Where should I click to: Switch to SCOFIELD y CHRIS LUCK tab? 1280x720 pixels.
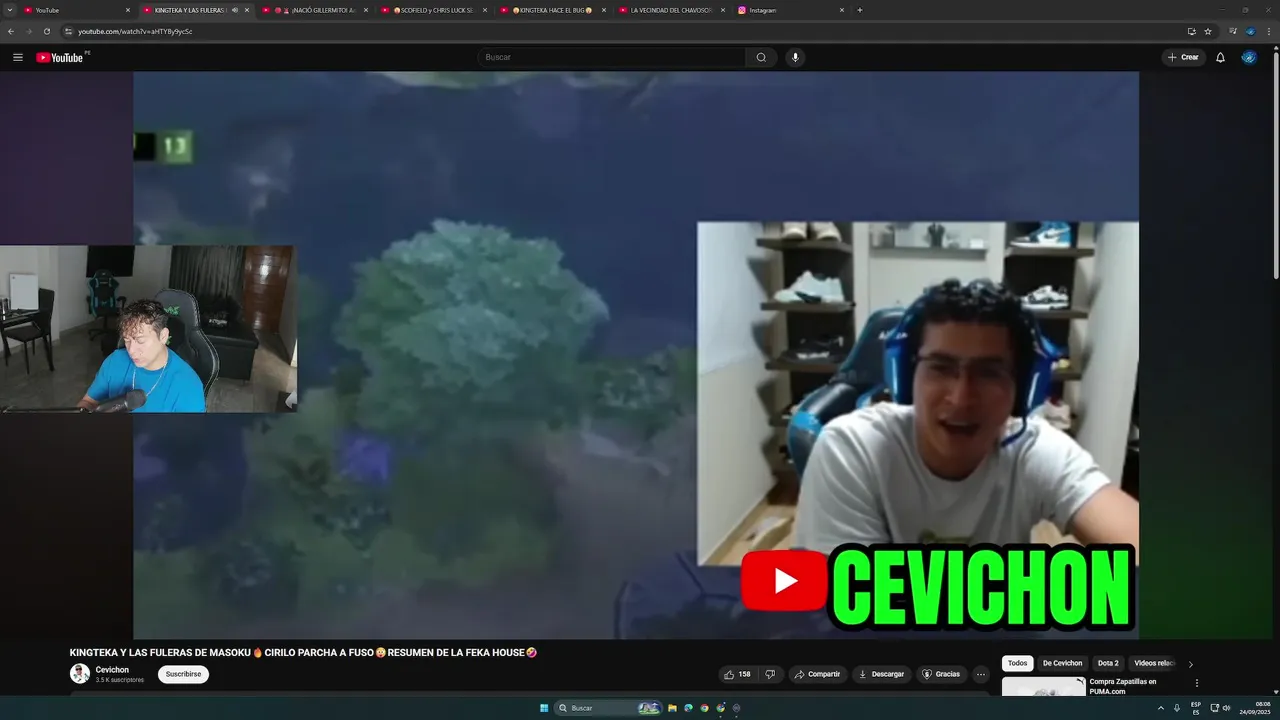click(434, 10)
